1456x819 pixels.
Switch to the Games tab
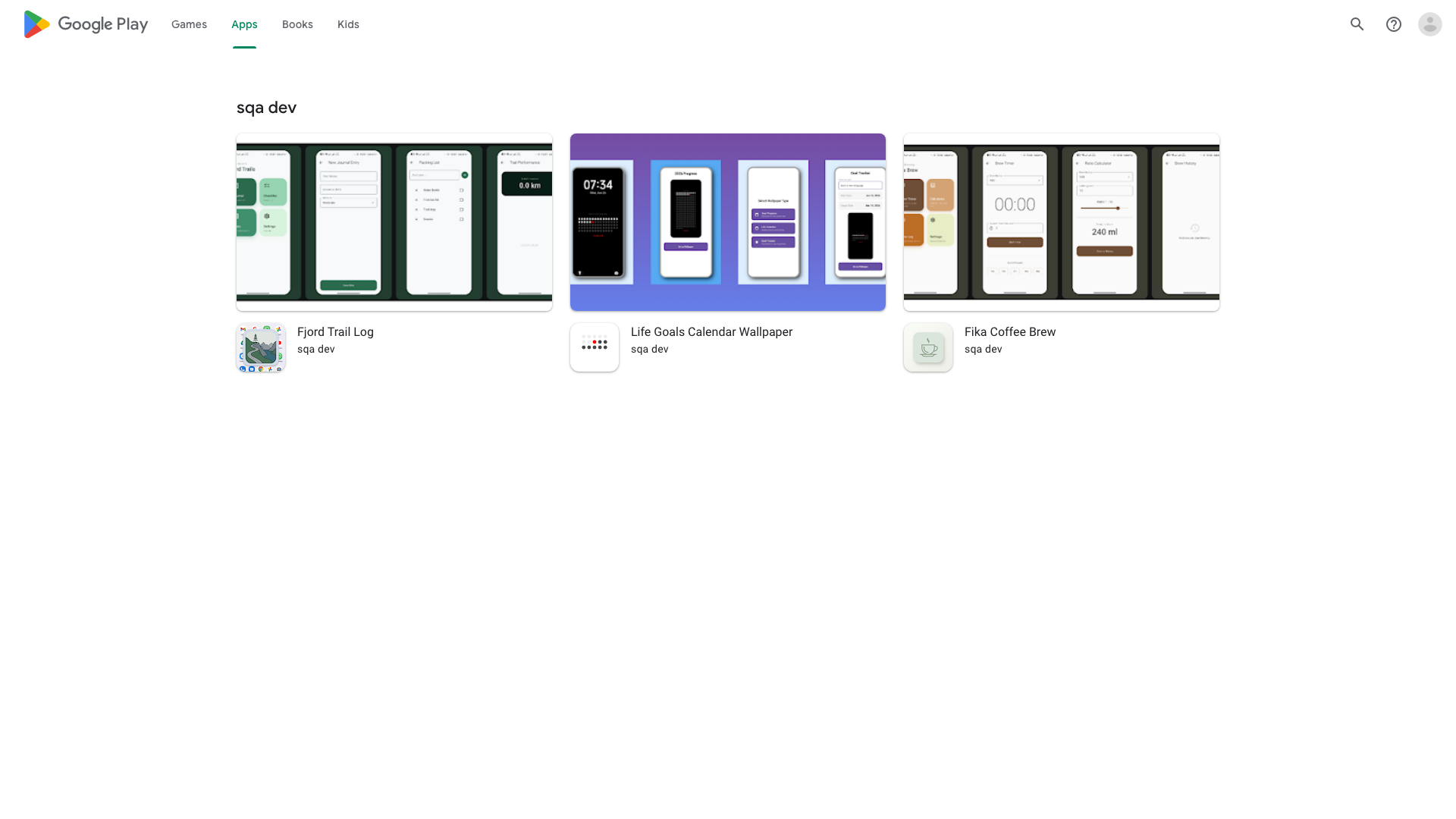coord(189,24)
